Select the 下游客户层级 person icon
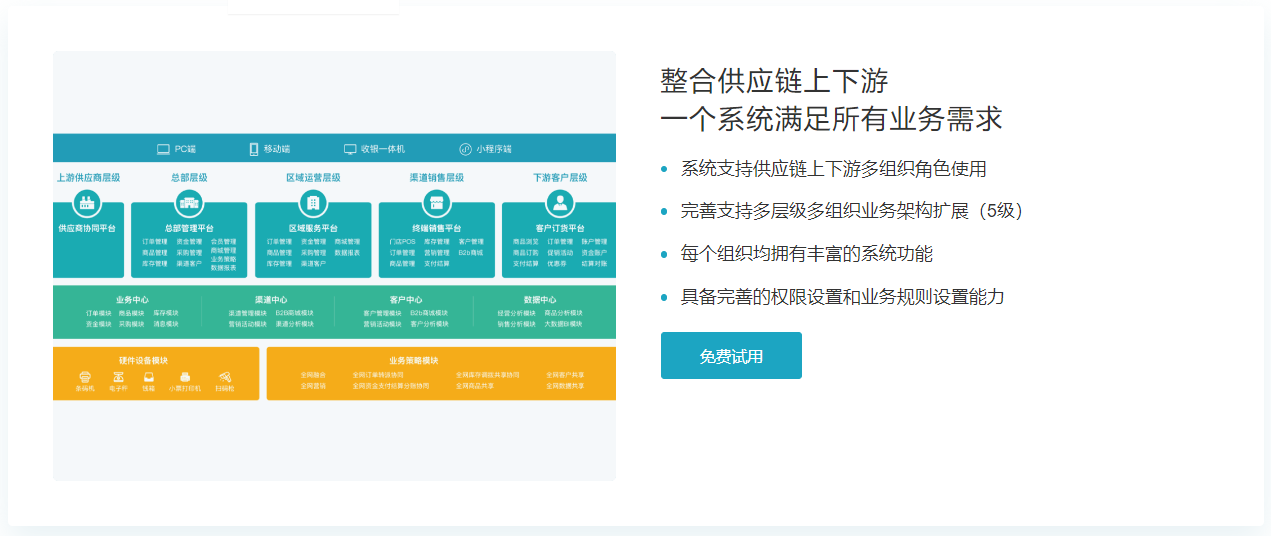The height and width of the screenshot is (536, 1271). pos(560,204)
